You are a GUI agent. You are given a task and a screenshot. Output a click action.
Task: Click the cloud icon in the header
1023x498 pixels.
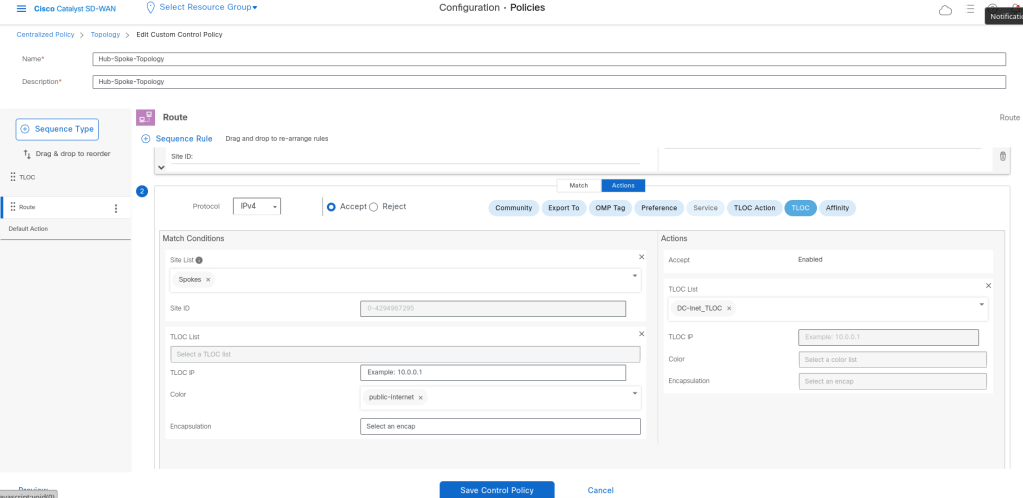point(945,10)
